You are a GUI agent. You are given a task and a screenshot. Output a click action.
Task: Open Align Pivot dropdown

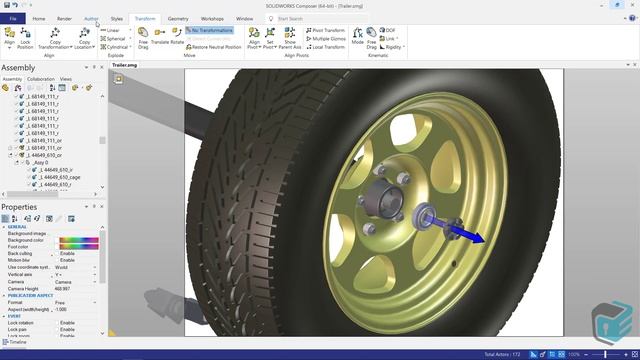point(260,47)
